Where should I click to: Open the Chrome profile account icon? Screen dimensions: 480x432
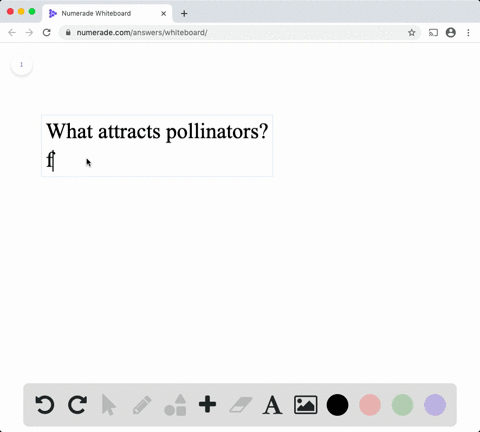451,32
